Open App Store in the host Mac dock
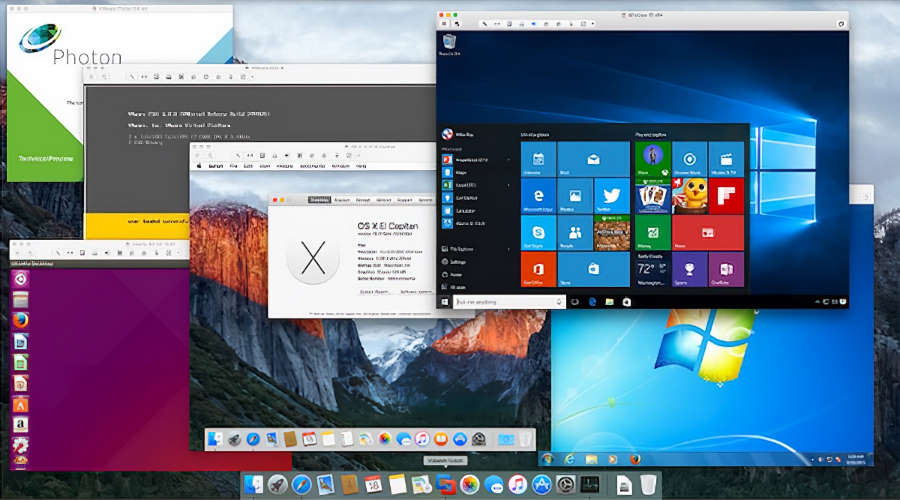 [542, 486]
